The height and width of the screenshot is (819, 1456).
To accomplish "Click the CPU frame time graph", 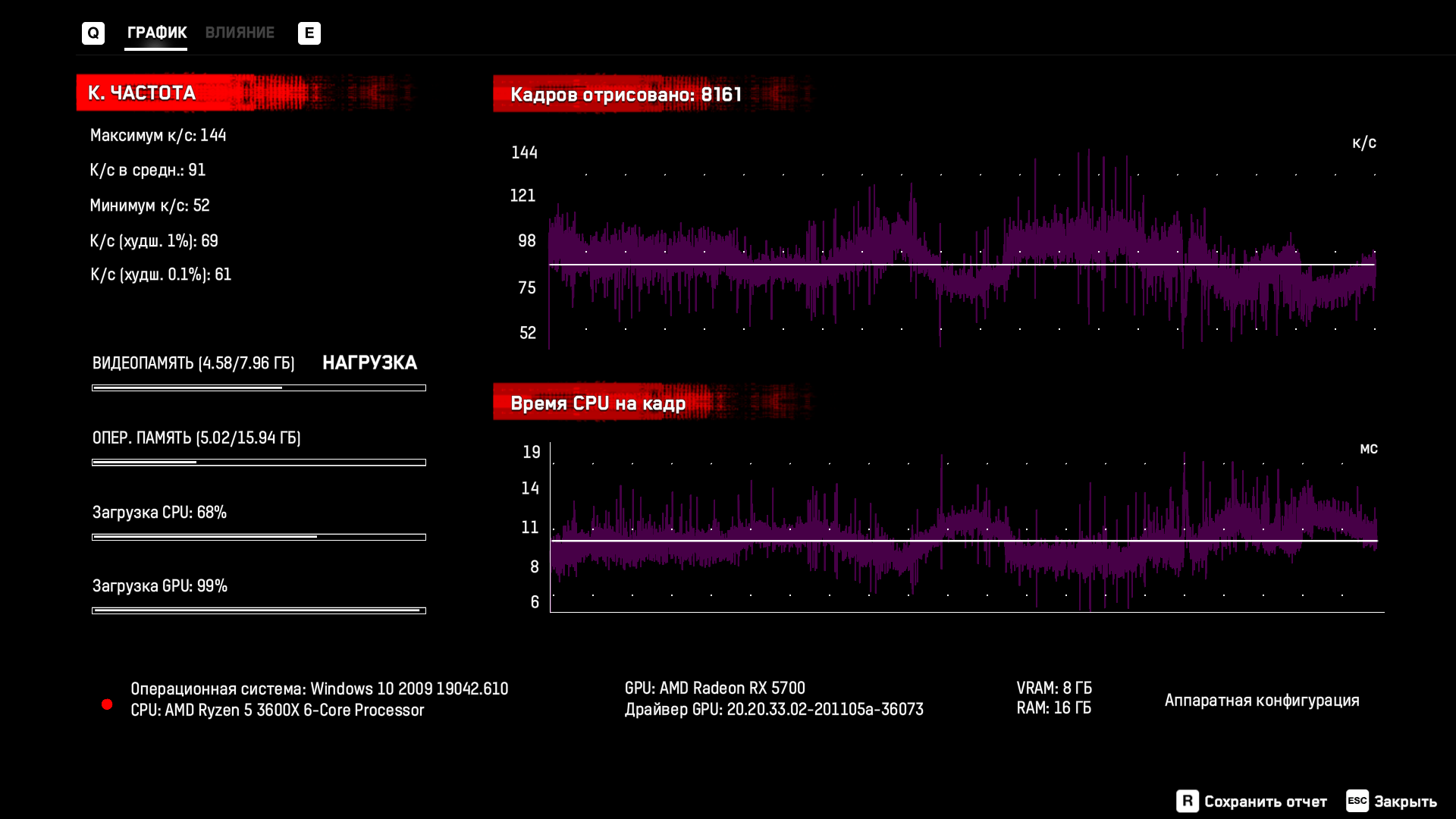I will point(963,531).
